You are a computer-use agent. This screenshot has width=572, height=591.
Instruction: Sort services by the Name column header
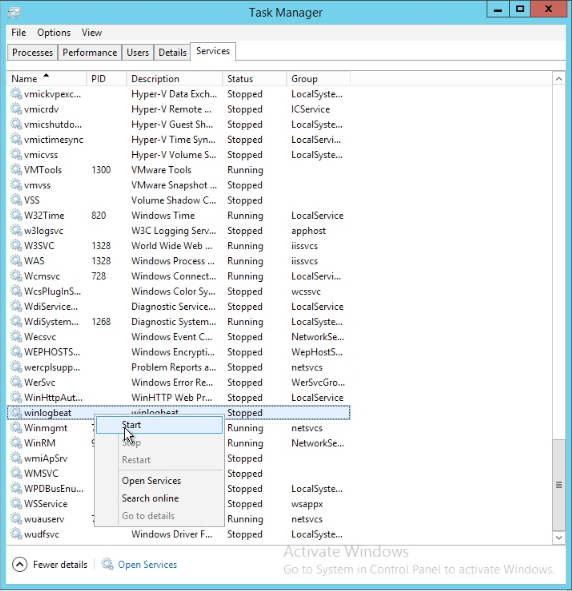[47, 78]
